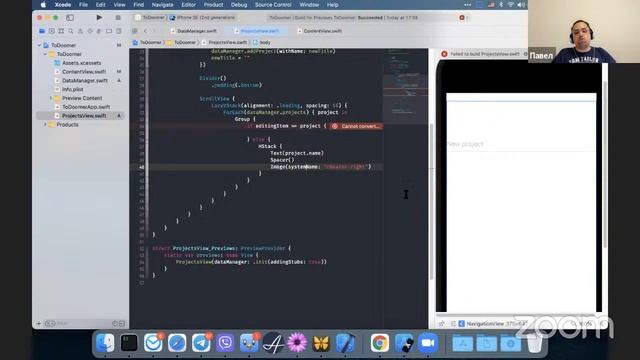Expand the Products folder
This screenshot has width=640, height=360.
click(x=45, y=125)
